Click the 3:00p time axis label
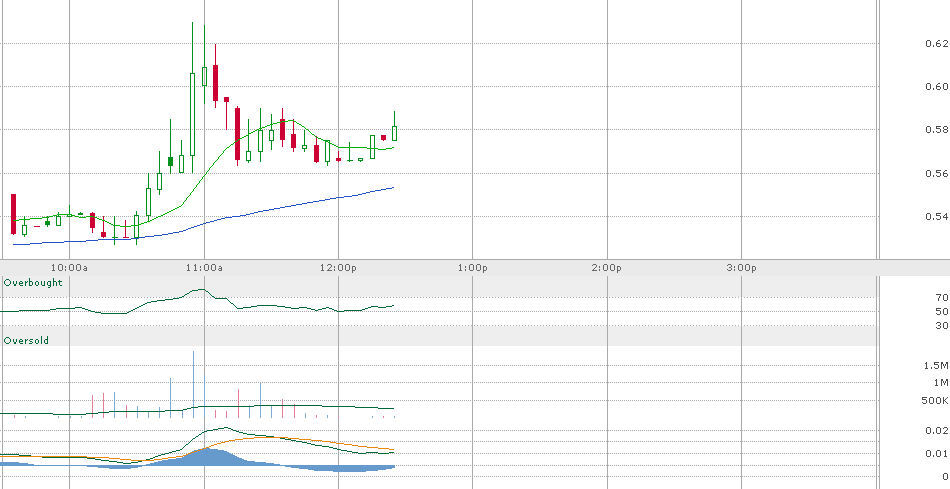 coord(742,267)
